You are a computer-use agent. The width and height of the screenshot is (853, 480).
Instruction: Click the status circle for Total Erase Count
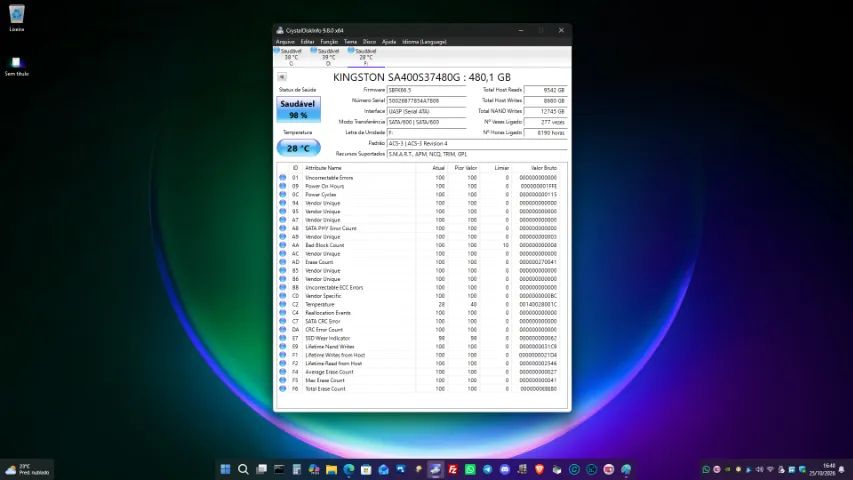coord(282,389)
